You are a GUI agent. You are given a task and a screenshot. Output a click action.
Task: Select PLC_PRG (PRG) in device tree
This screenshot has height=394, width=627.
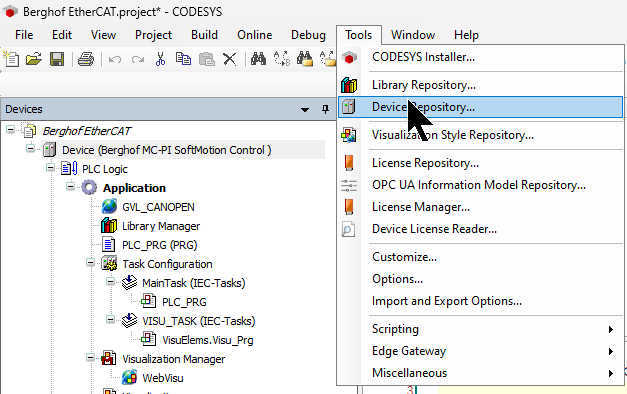pos(160,245)
